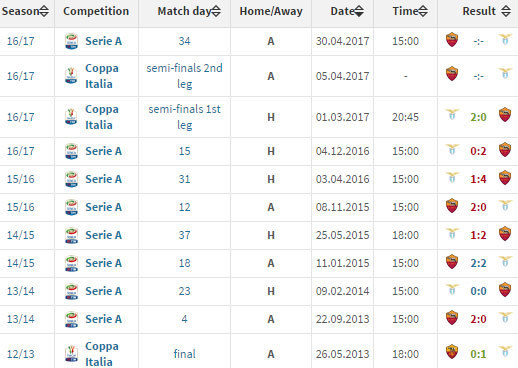Sort table by Time column arrows
This screenshot has height=368, width=518.
pos(423,11)
